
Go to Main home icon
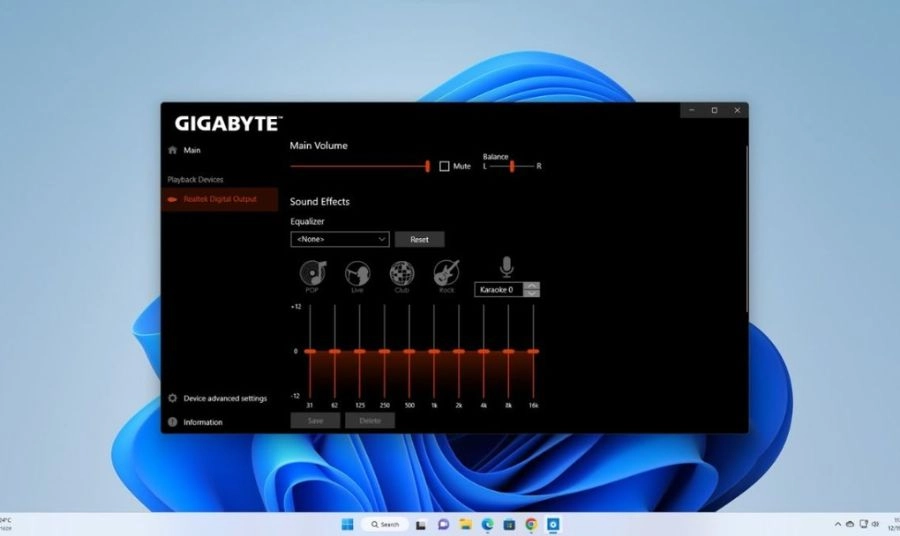click(x=172, y=150)
